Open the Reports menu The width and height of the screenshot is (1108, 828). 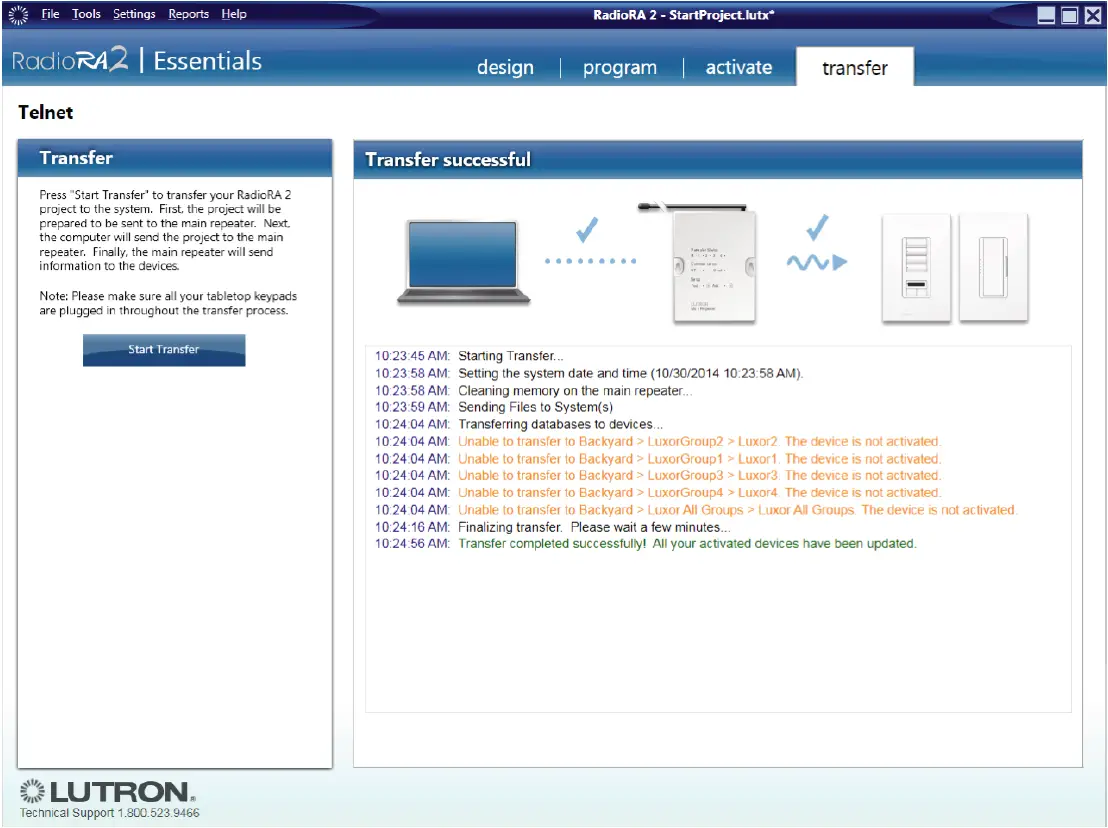189,14
